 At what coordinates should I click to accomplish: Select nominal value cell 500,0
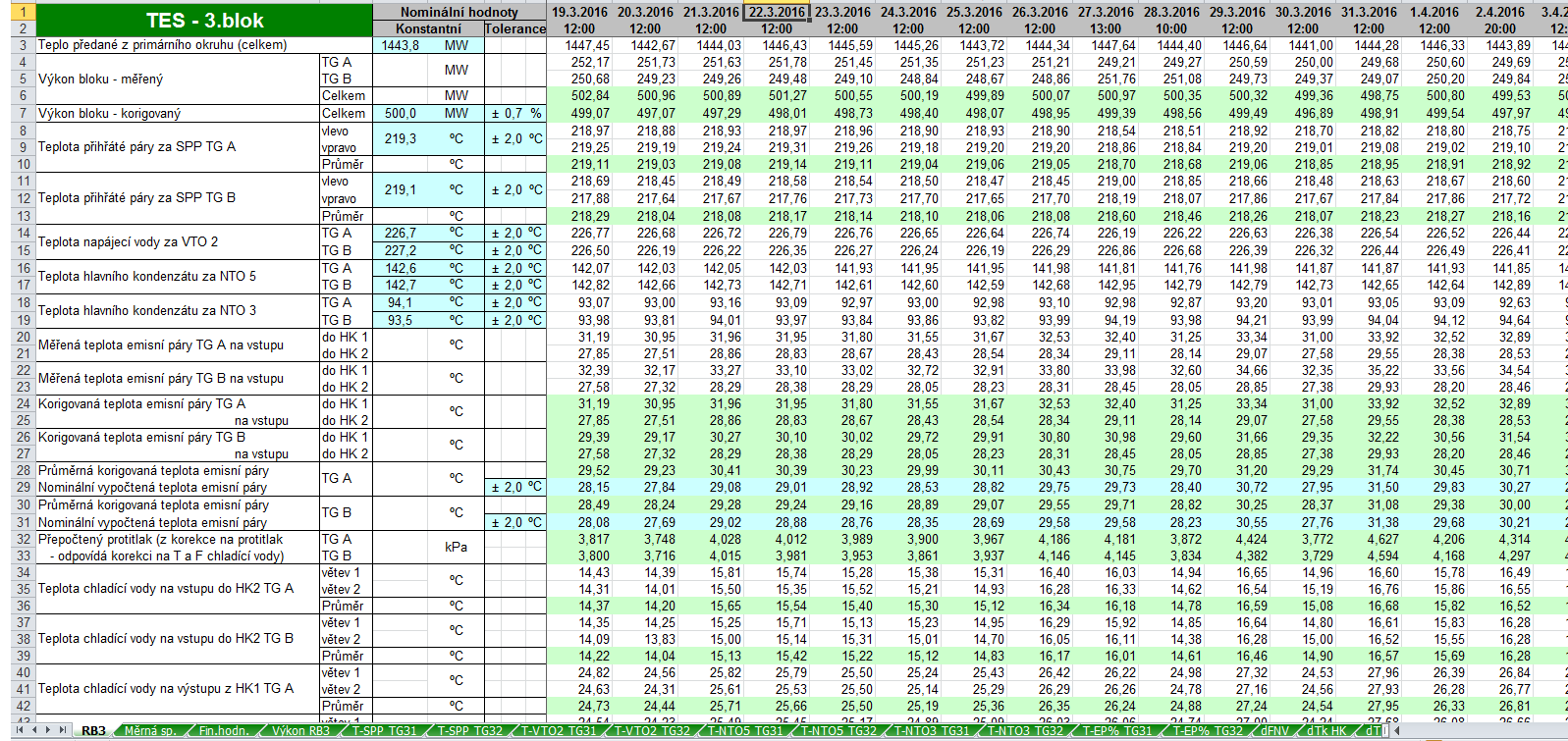coord(401,113)
